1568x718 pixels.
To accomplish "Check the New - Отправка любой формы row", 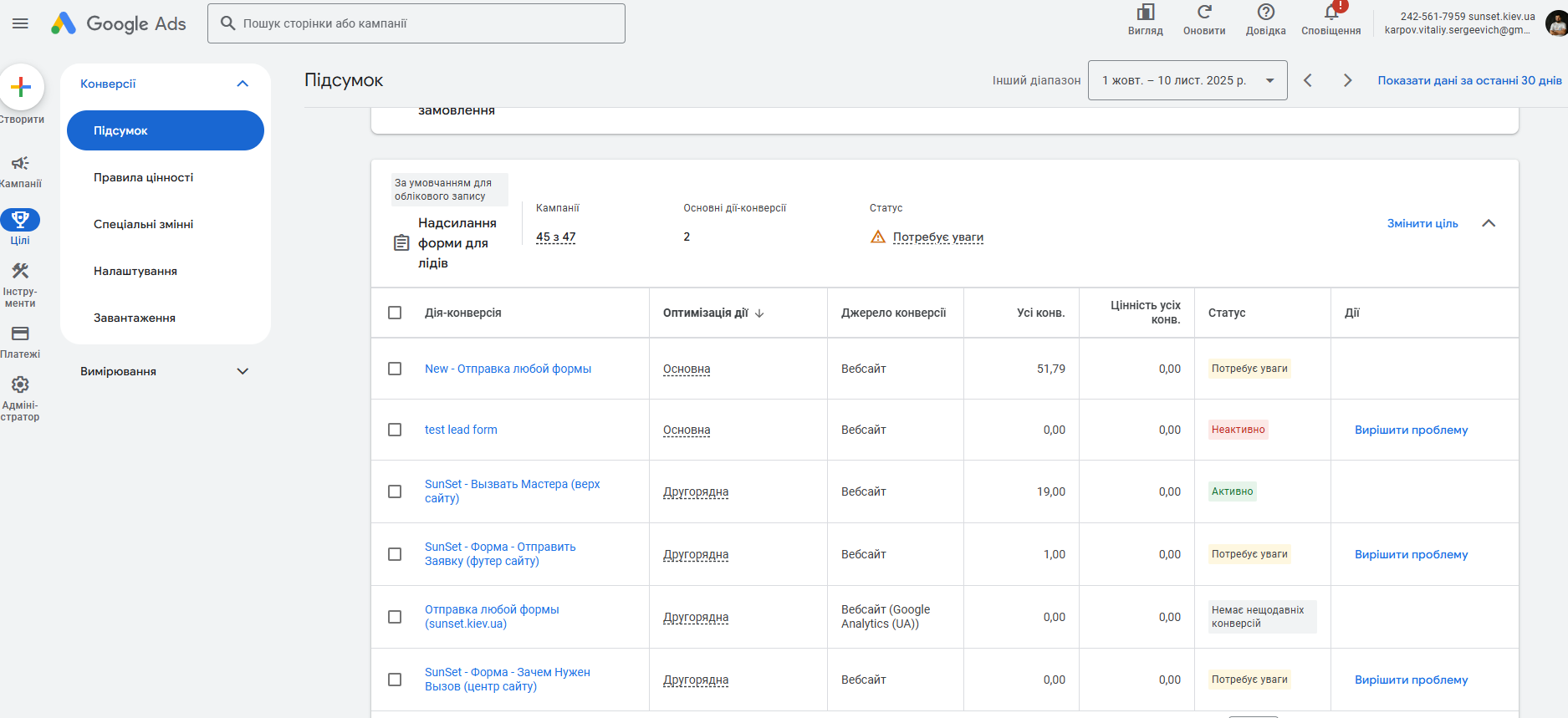I will [x=395, y=369].
